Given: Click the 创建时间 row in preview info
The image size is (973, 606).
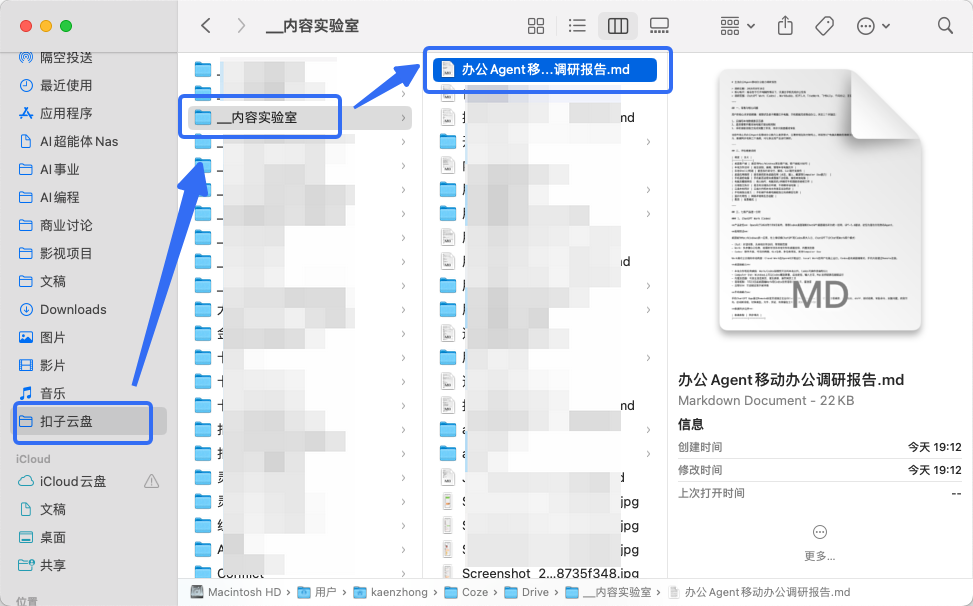Looking at the screenshot, I should [x=820, y=447].
